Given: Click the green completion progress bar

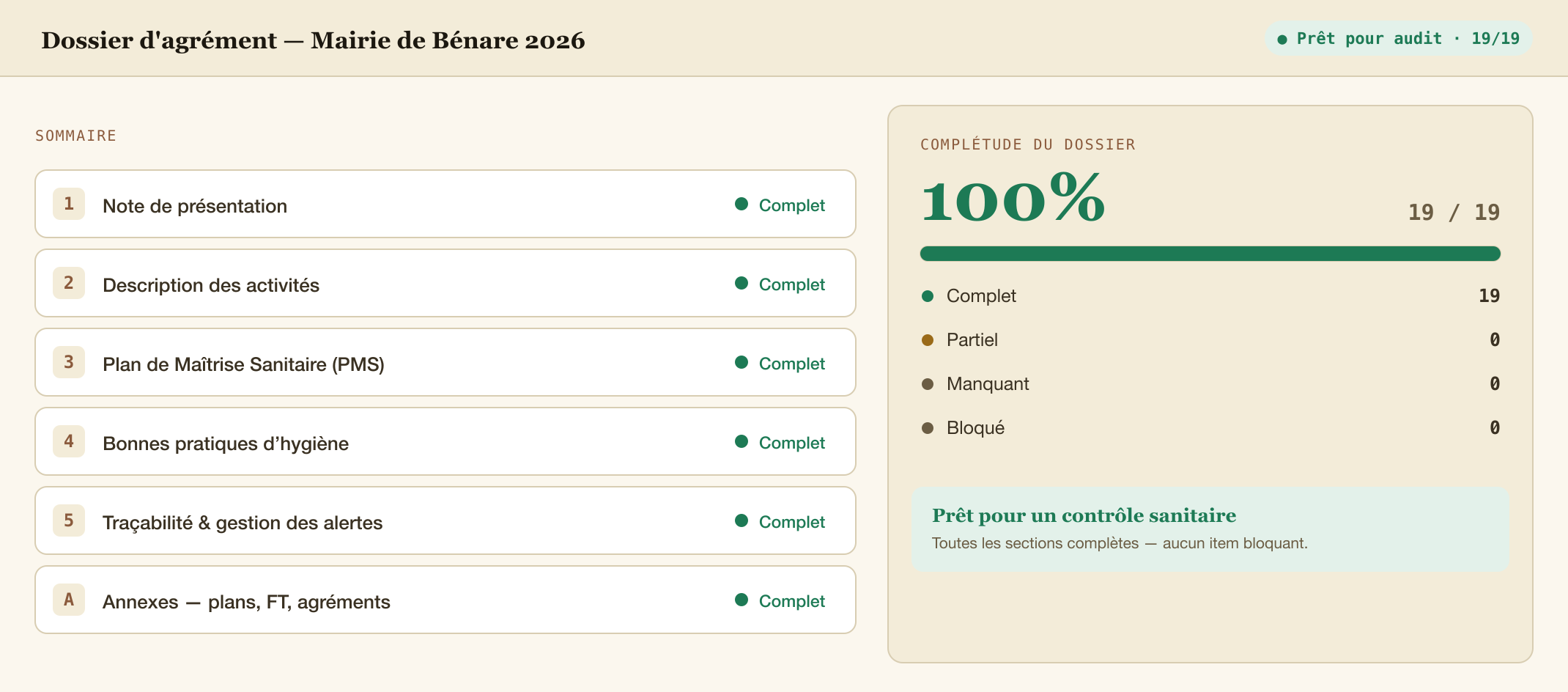Looking at the screenshot, I should (x=1210, y=254).
